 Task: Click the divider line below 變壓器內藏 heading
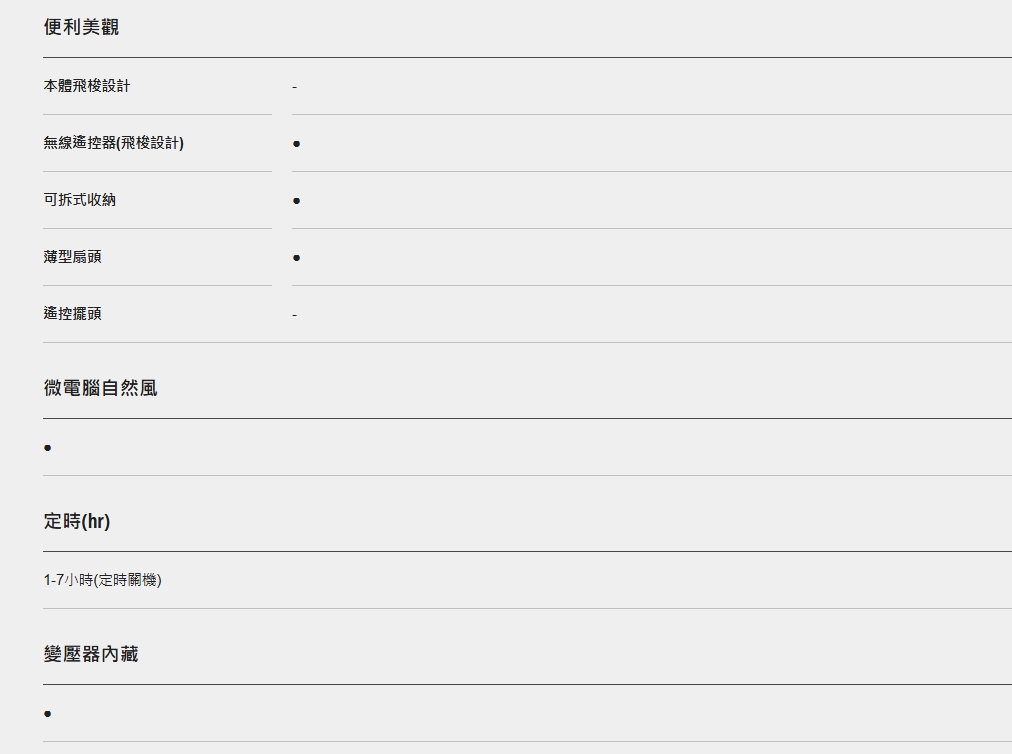(527, 684)
